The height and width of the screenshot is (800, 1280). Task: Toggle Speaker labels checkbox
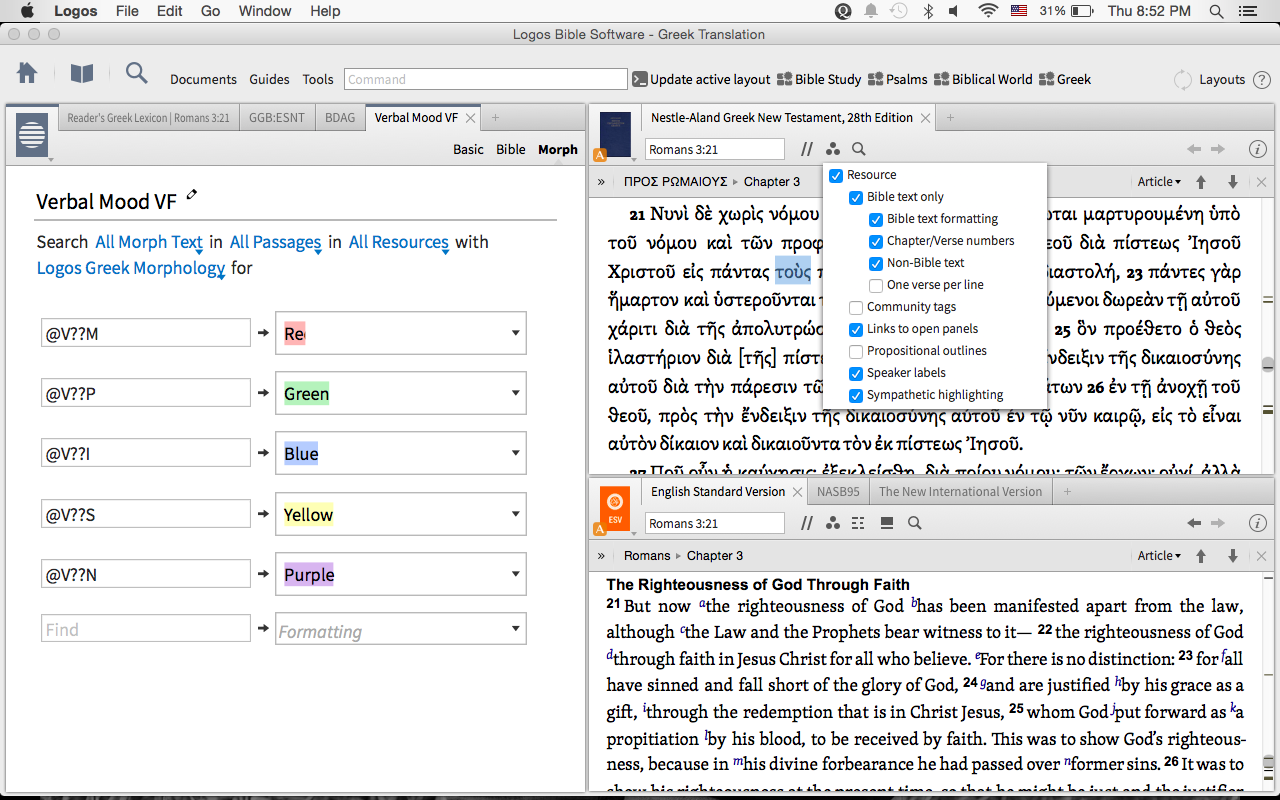(x=856, y=373)
